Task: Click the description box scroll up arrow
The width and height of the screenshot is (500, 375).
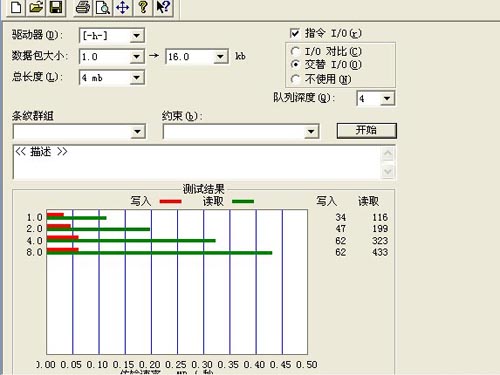Action: (388, 154)
